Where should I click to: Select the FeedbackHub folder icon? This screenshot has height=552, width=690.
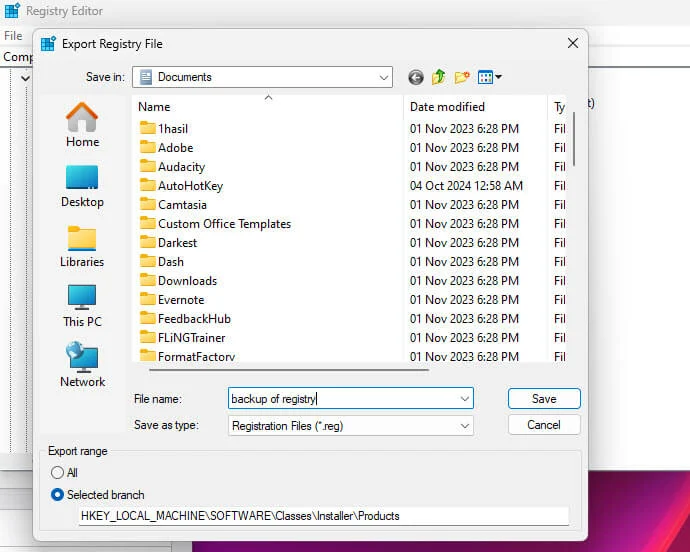pos(148,318)
